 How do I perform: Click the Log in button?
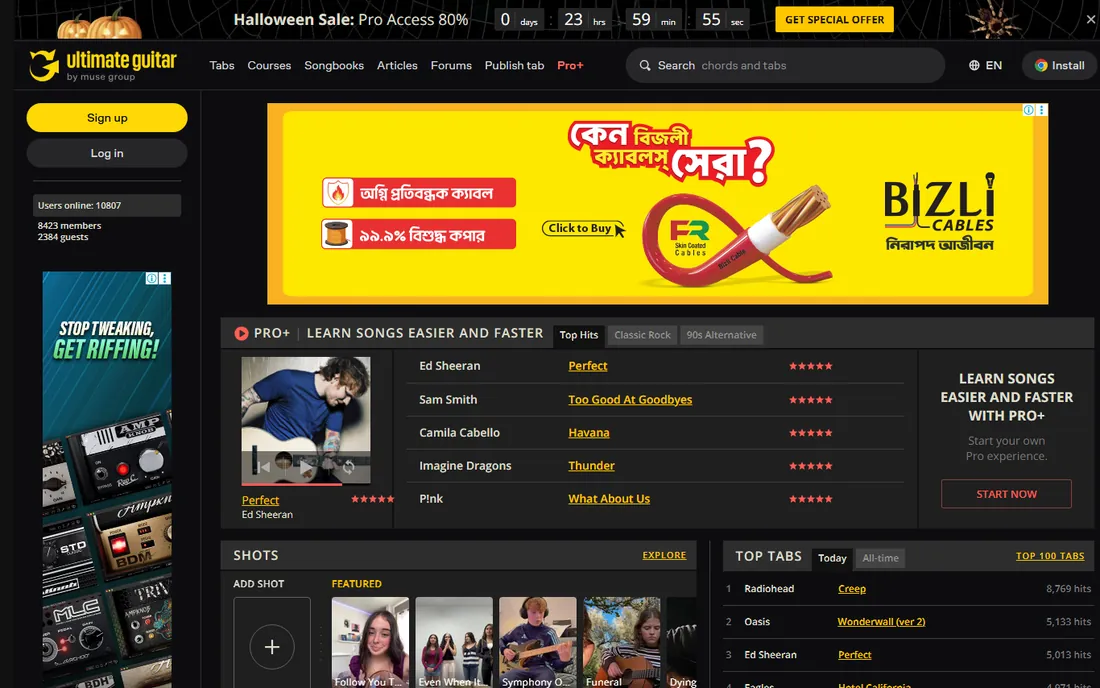107,153
